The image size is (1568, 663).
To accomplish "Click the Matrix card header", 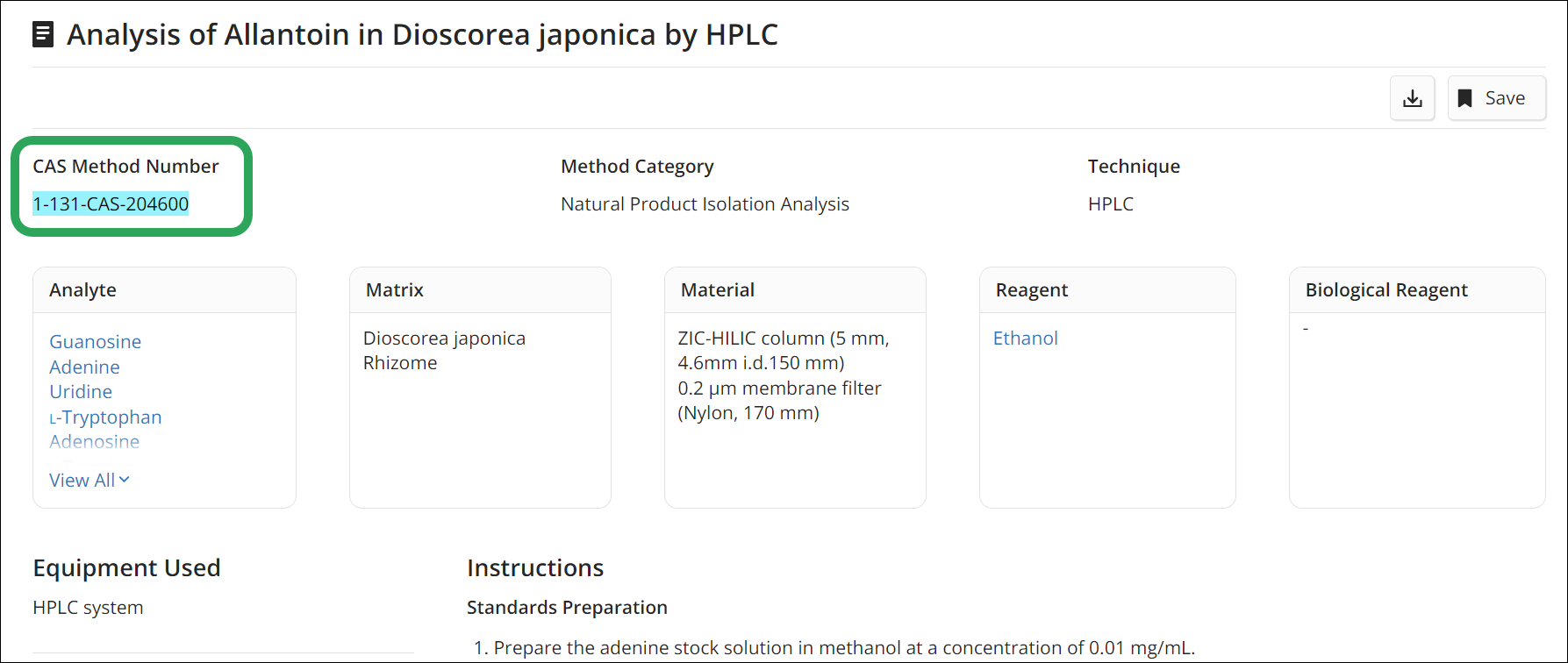I will [x=480, y=290].
